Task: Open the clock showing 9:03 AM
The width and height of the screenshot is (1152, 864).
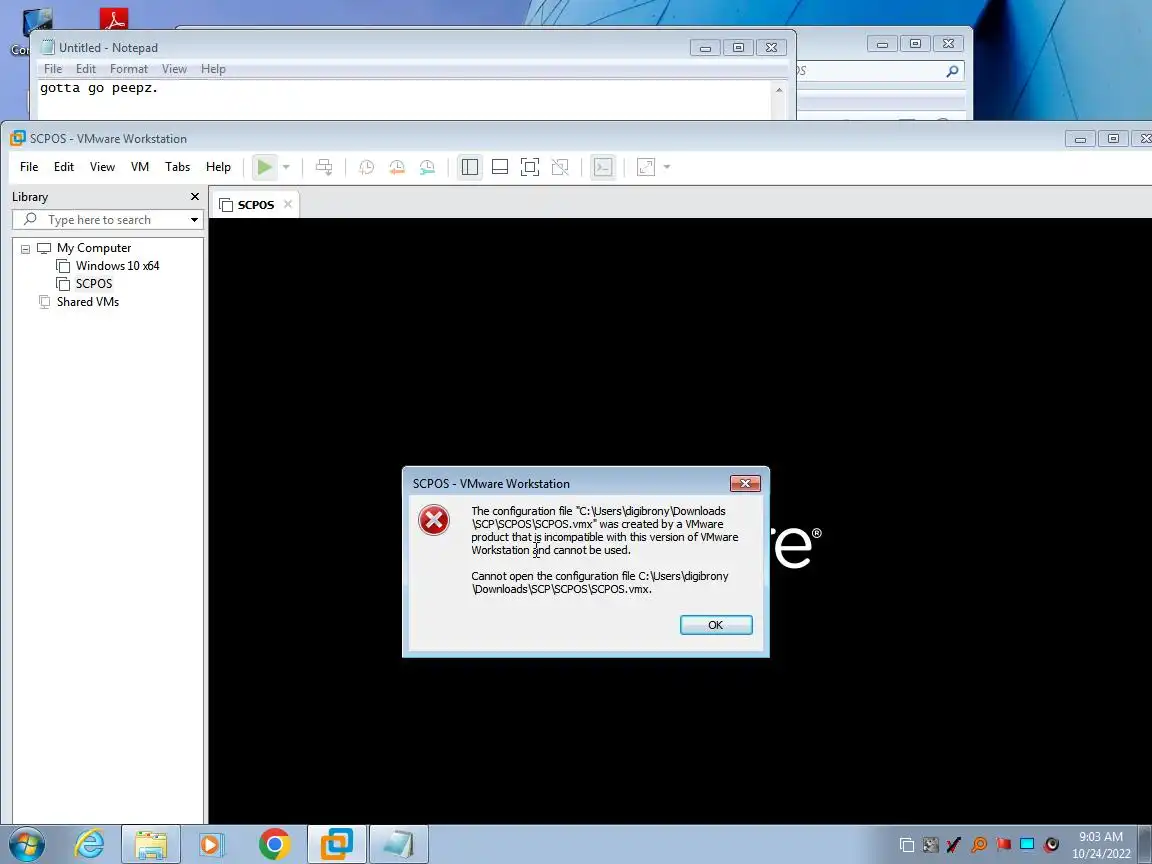Action: [1101, 845]
